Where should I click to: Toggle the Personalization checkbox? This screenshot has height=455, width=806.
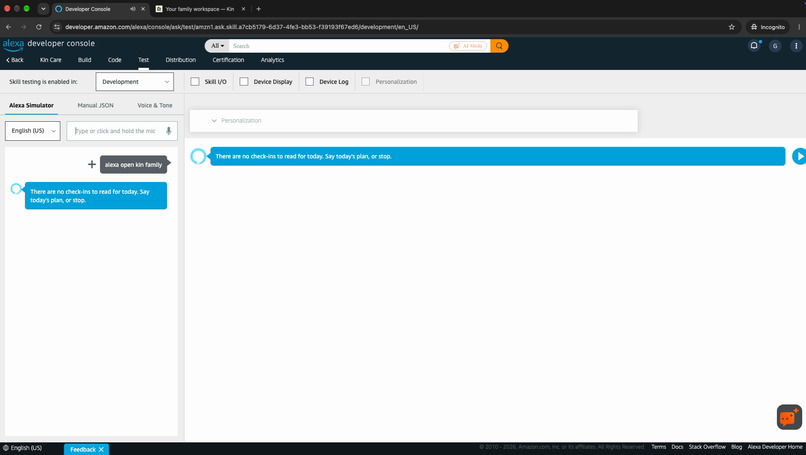[365, 82]
